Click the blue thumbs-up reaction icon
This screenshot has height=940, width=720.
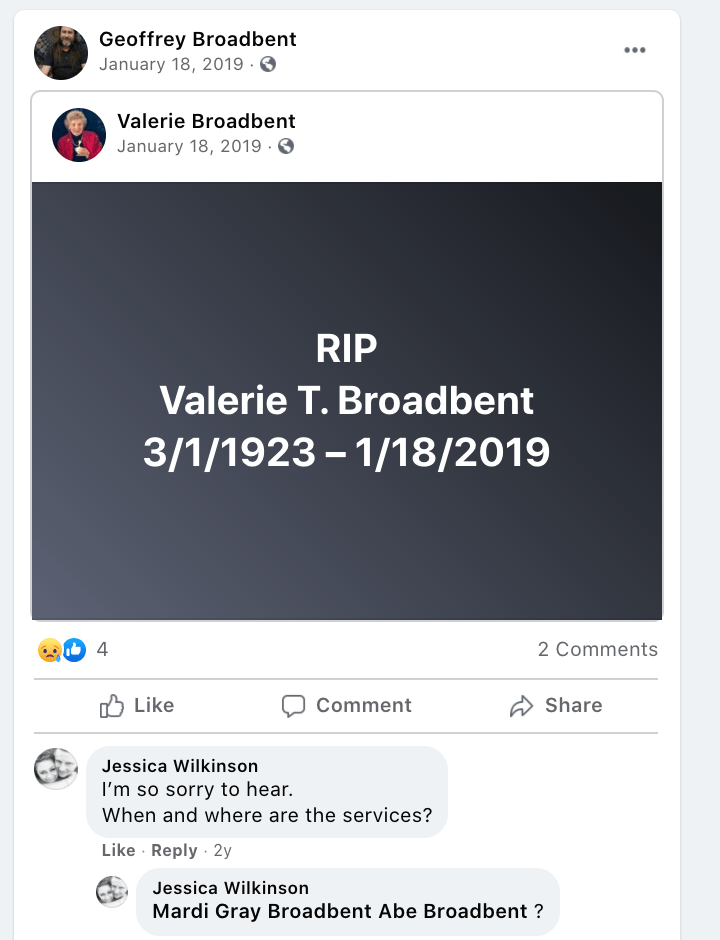74,650
